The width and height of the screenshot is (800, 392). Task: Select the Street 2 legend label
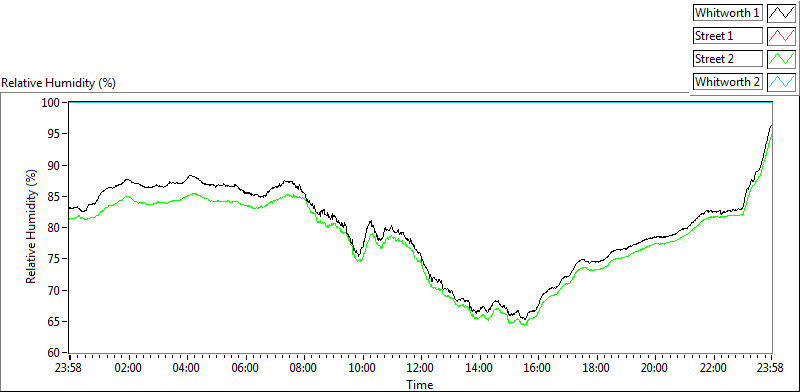pyautogui.click(x=728, y=59)
